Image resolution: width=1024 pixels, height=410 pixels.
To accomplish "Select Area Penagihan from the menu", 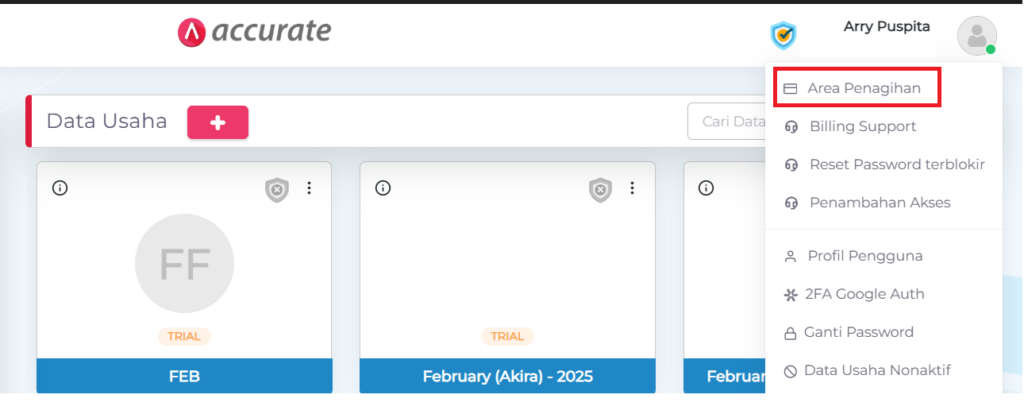I will [x=863, y=89].
